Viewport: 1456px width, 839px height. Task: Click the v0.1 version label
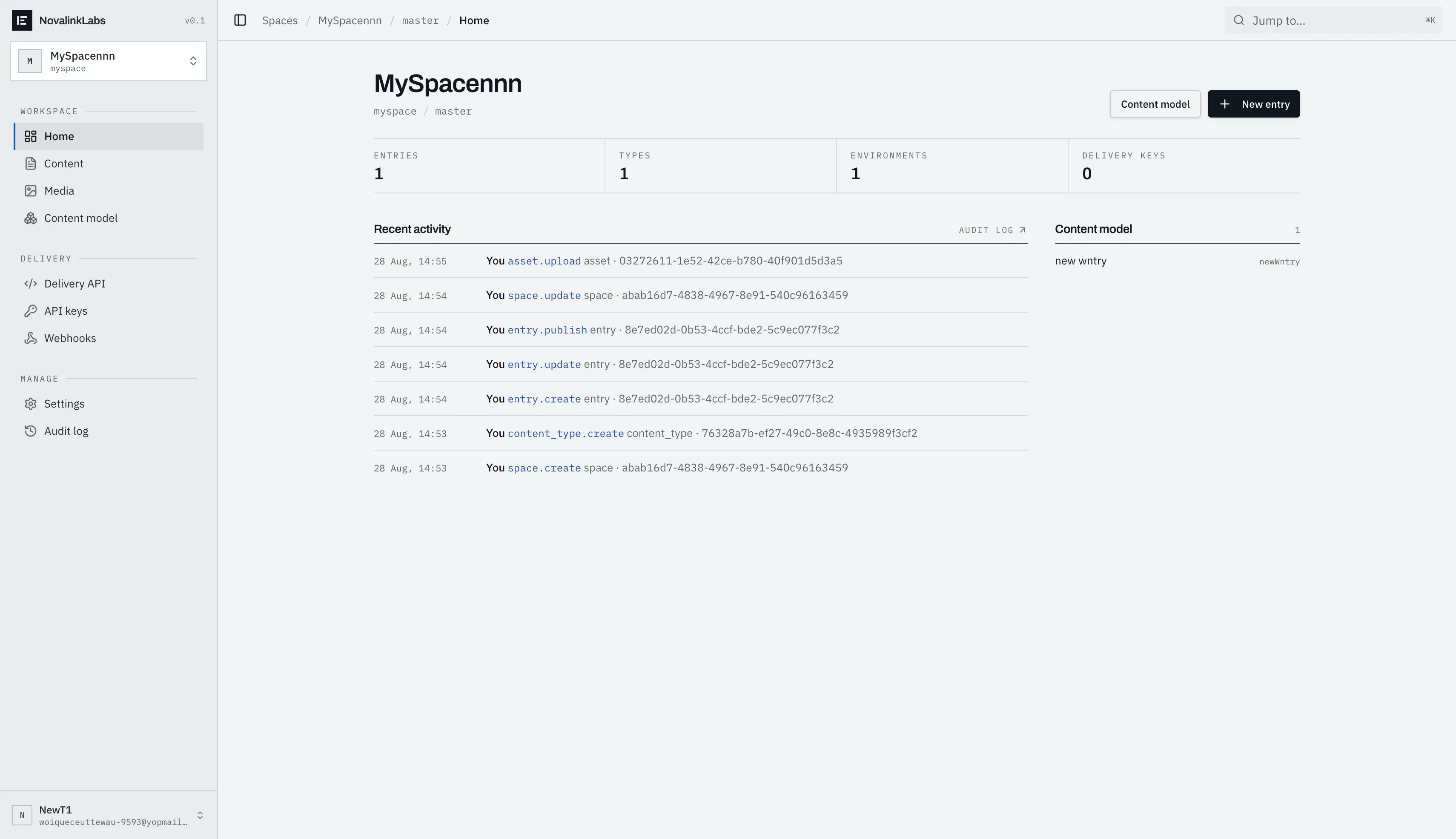click(x=195, y=21)
